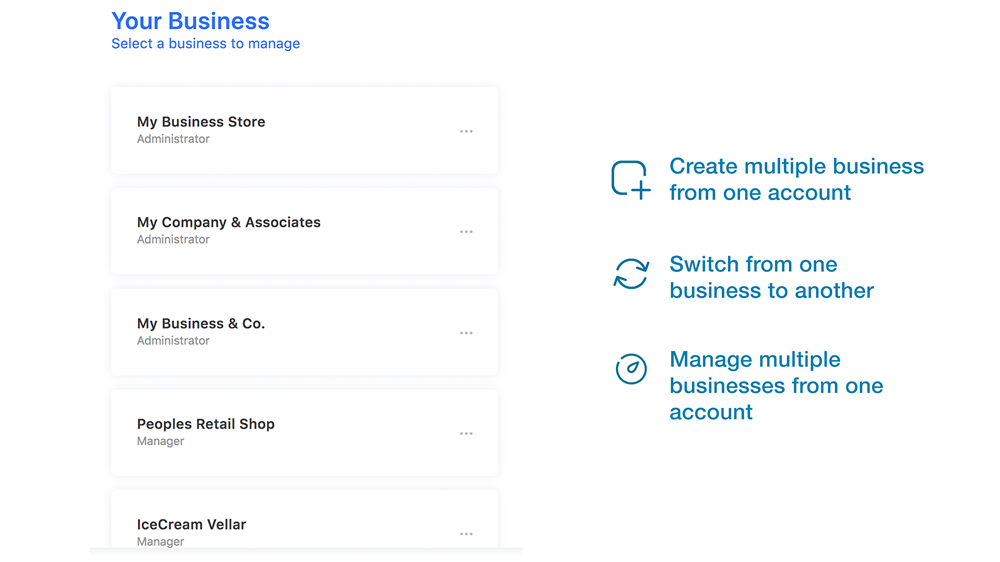Click the manage businesses dashboard gauge icon
The width and height of the screenshot is (1000, 562).
[631, 369]
